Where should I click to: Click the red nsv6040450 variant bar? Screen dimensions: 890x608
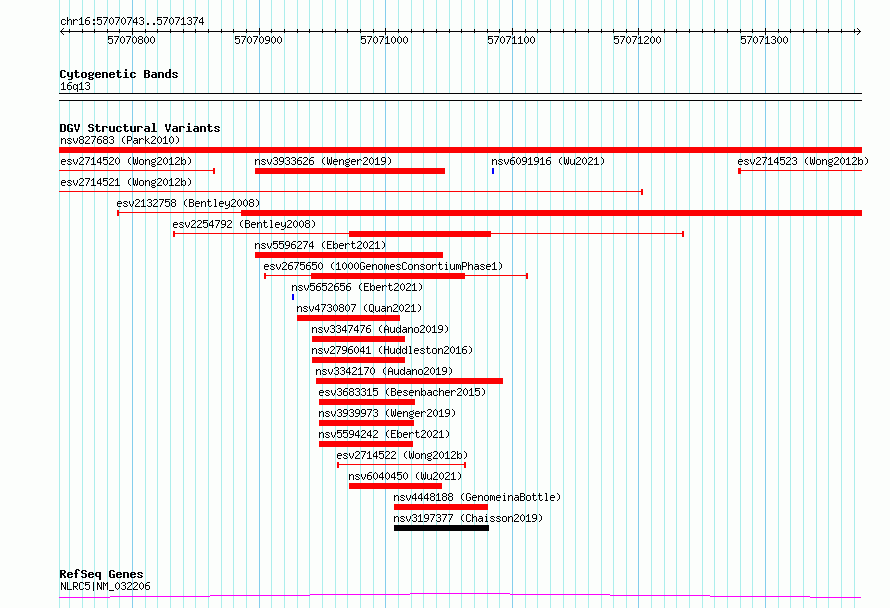pos(395,486)
